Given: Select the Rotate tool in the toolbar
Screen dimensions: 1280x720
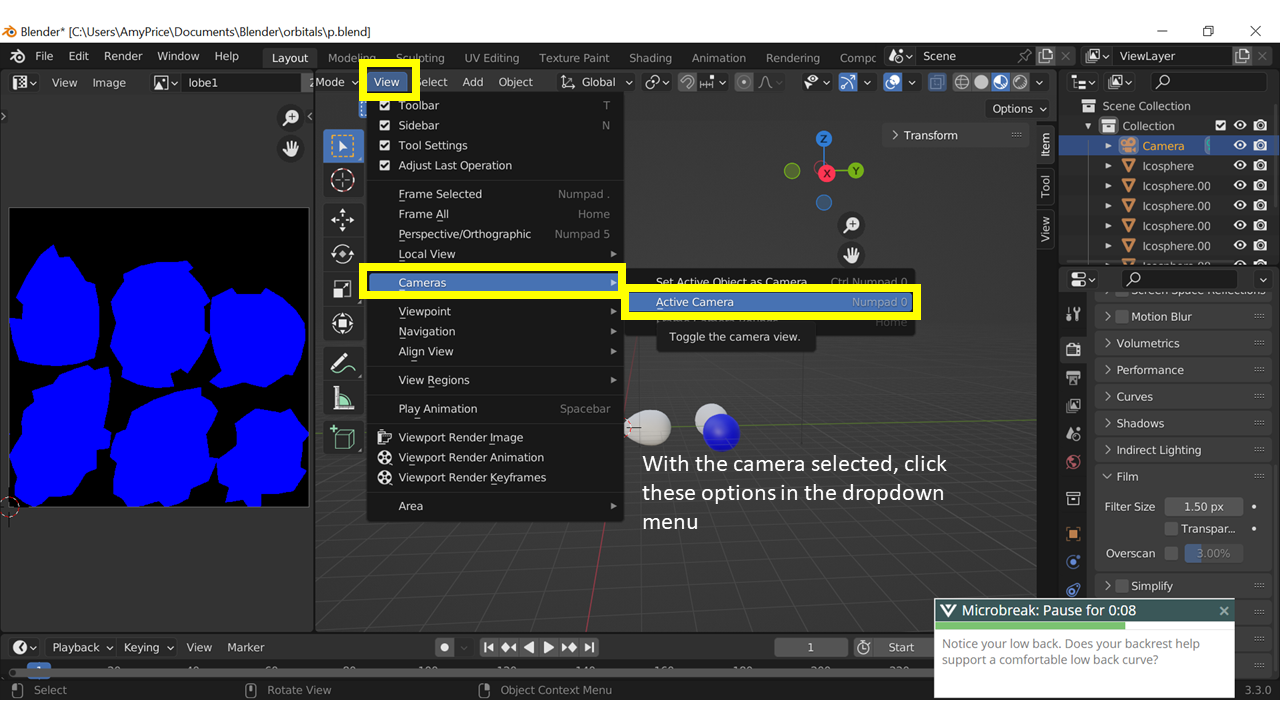Looking at the screenshot, I should coord(343,254).
